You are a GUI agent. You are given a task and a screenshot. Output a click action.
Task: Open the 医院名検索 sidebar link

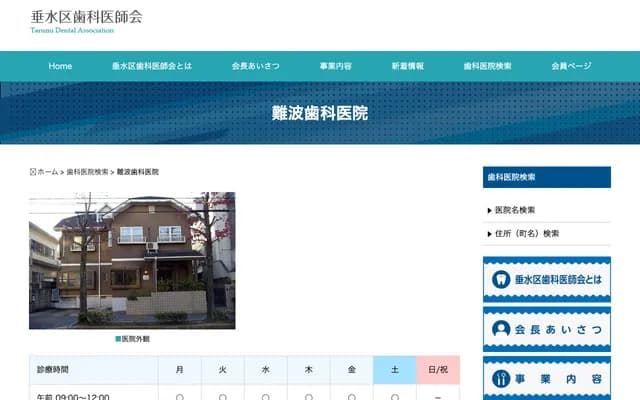point(515,210)
